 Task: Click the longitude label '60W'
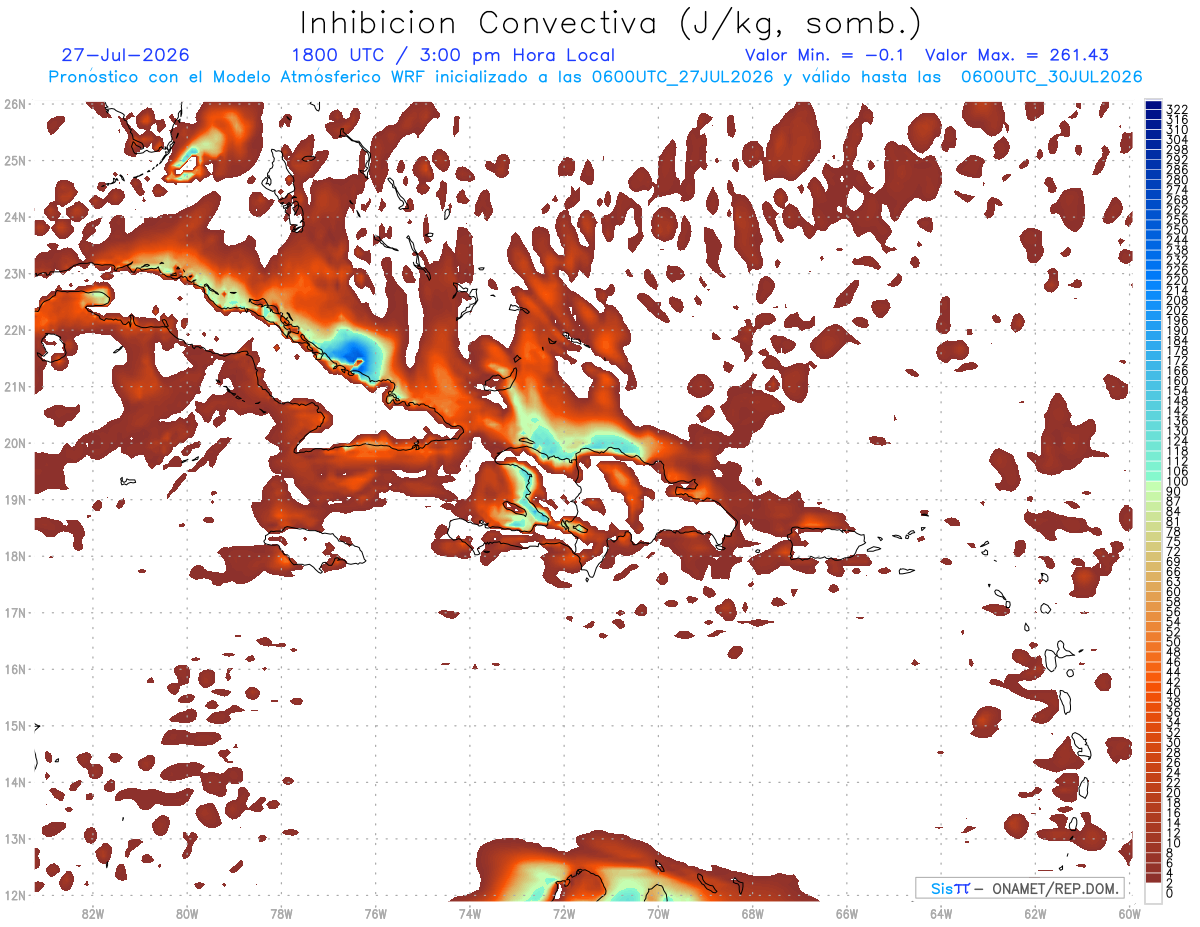(x=1129, y=913)
